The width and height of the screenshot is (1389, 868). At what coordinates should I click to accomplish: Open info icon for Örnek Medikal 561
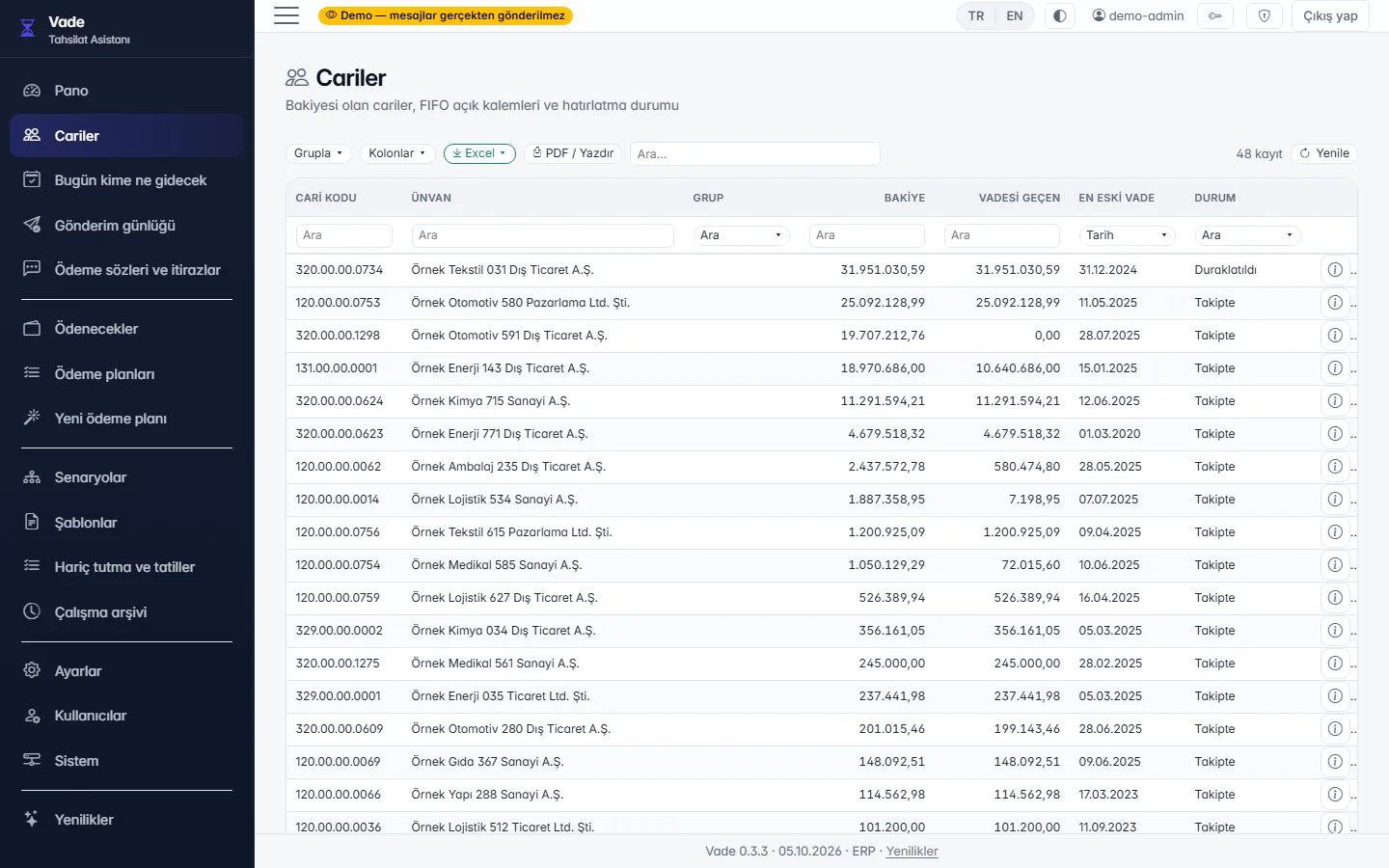[x=1335, y=664]
